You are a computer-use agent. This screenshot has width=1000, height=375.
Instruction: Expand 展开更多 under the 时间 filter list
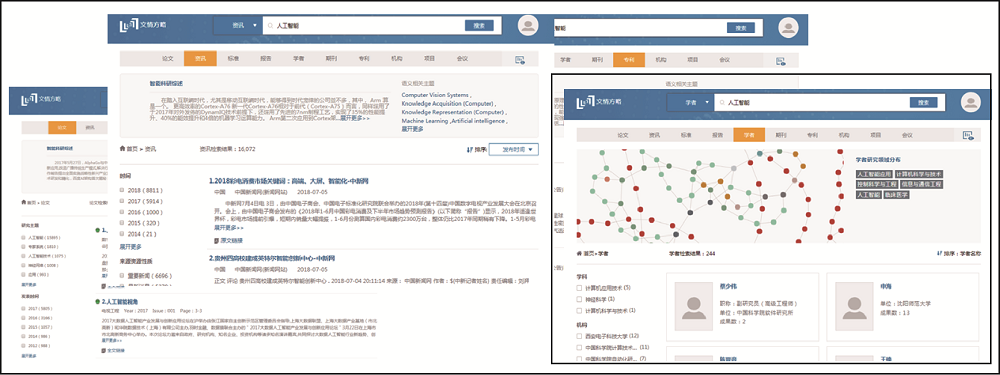point(130,246)
